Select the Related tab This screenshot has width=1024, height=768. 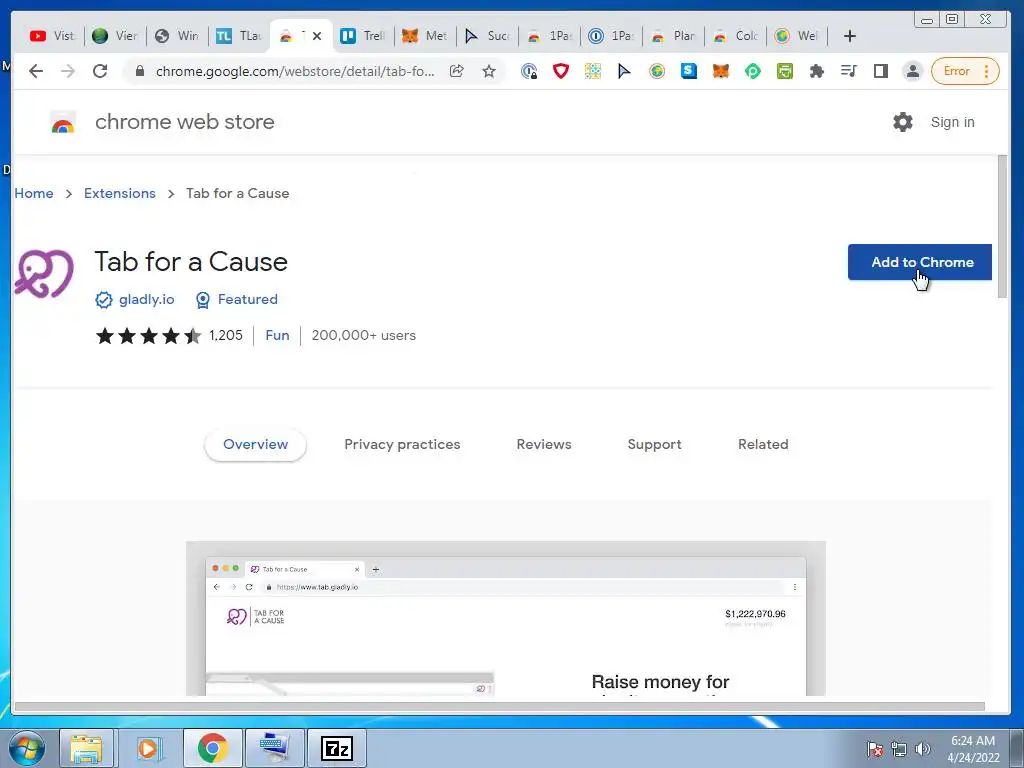coord(763,444)
